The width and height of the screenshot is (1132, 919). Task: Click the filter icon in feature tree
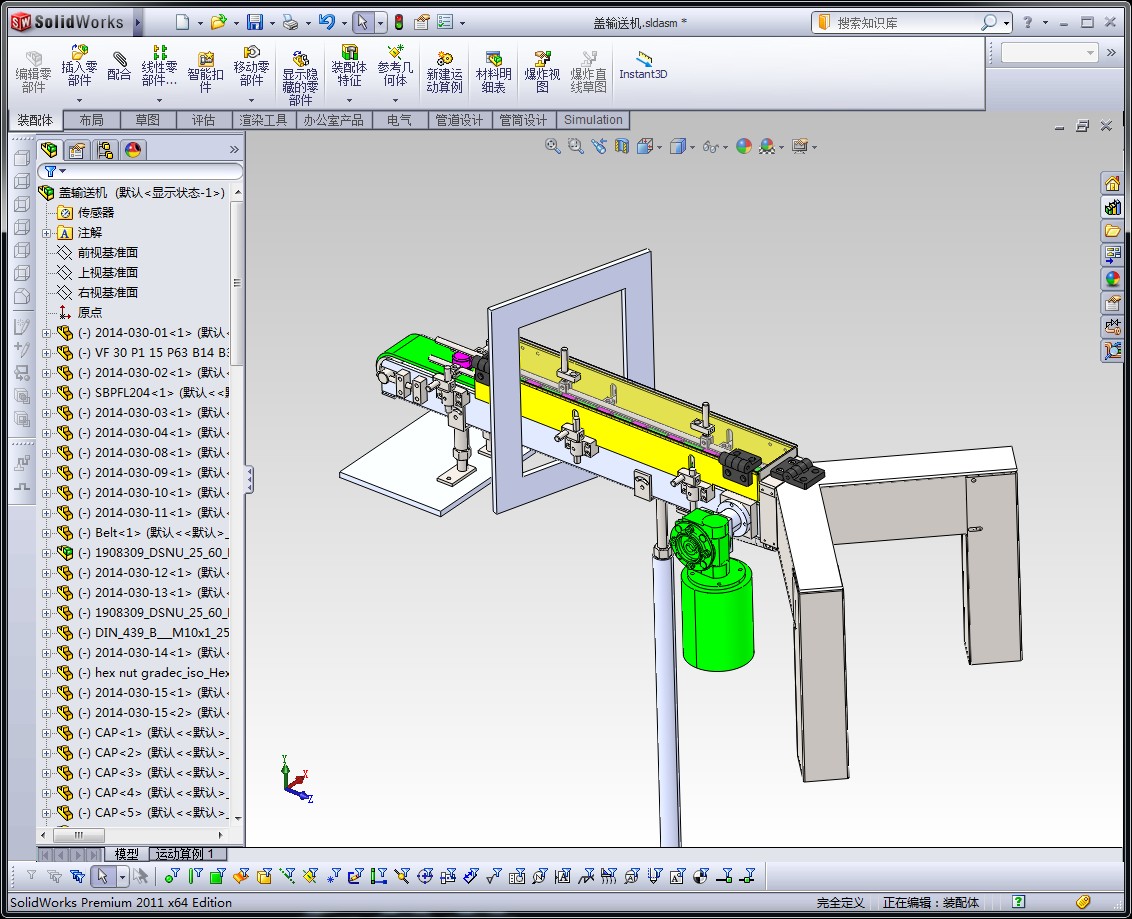click(51, 171)
